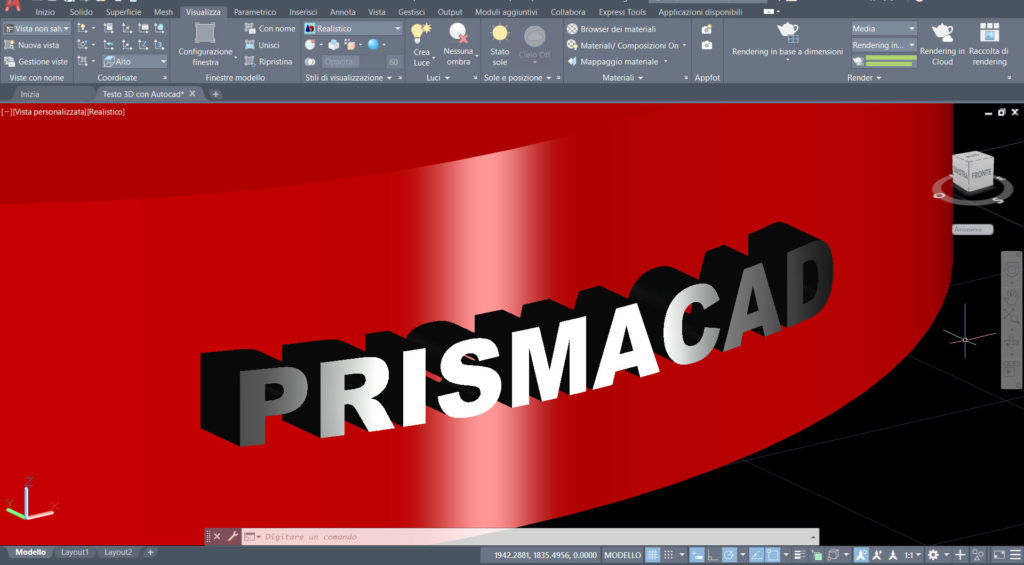Image resolution: width=1024 pixels, height=565 pixels.
Task: Click the upper Appfot panel icon
Action: [707, 29]
